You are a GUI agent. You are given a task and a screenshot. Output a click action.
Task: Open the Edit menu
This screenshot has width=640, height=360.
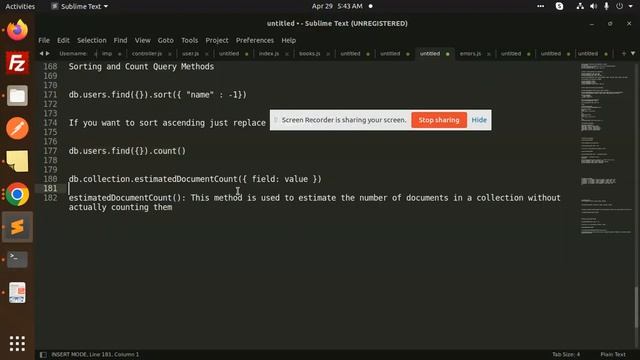(63, 40)
